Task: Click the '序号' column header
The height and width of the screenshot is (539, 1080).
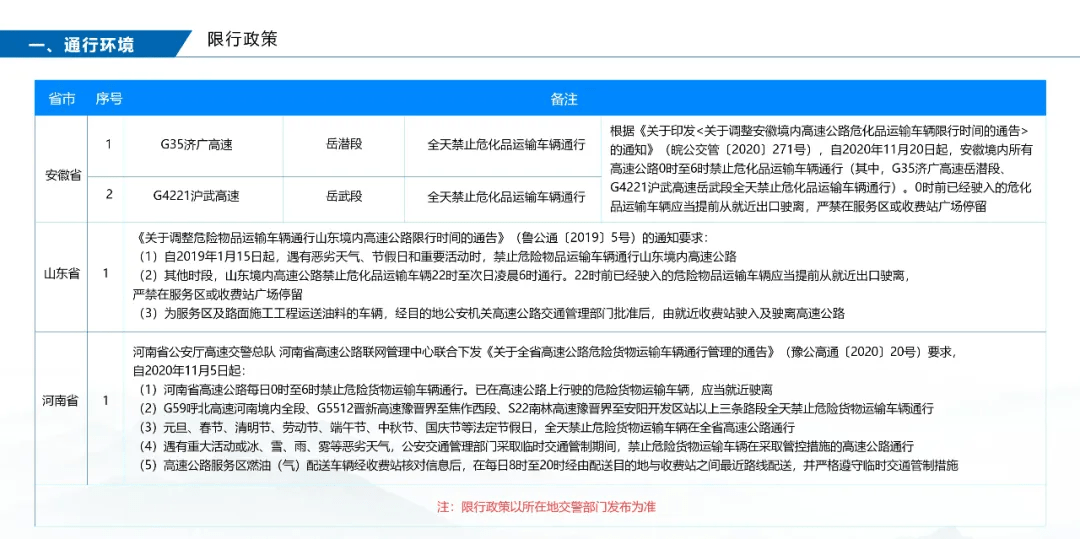Action: pyautogui.click(x=109, y=98)
